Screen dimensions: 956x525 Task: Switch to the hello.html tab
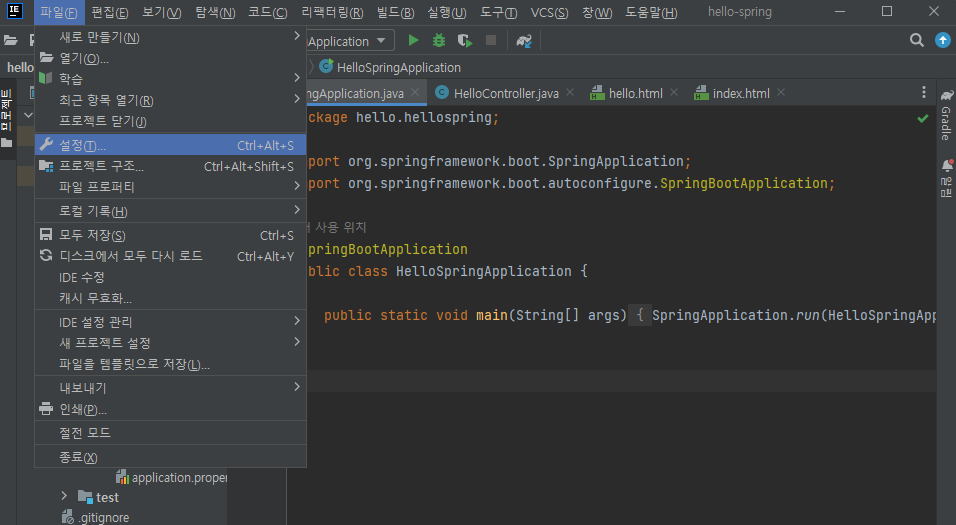635,93
